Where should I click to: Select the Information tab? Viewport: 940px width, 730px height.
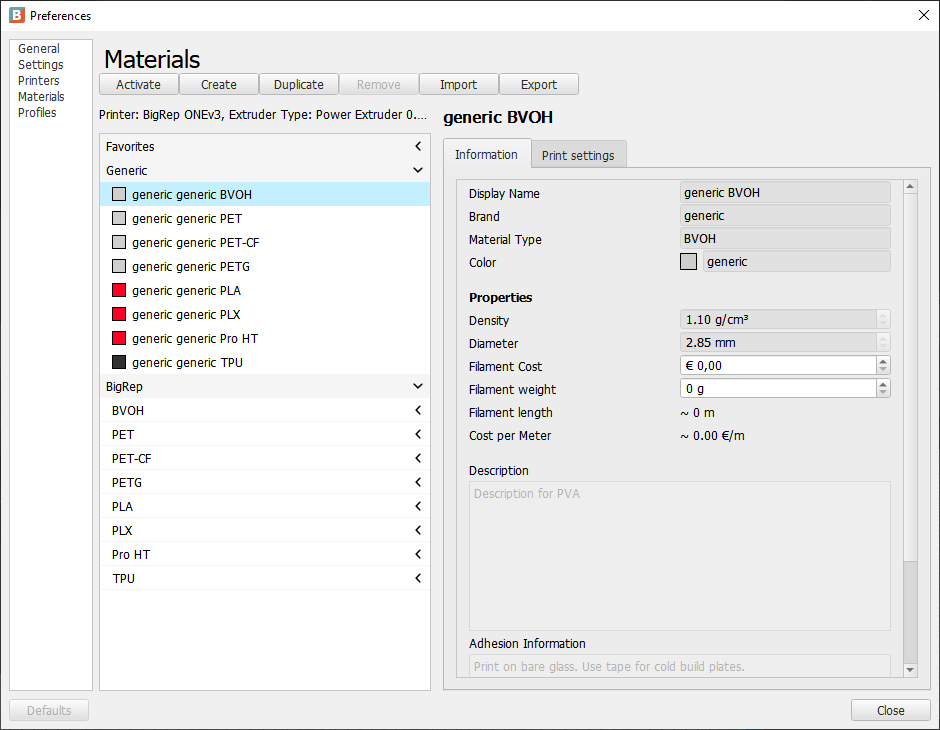point(486,154)
